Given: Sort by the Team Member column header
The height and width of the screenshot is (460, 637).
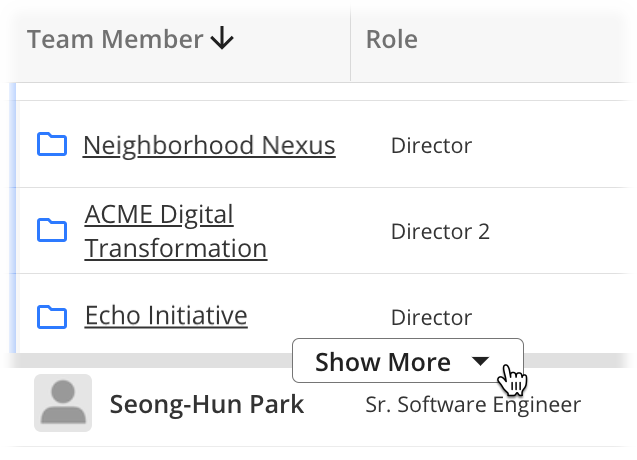Looking at the screenshot, I should pyautogui.click(x=115, y=40).
